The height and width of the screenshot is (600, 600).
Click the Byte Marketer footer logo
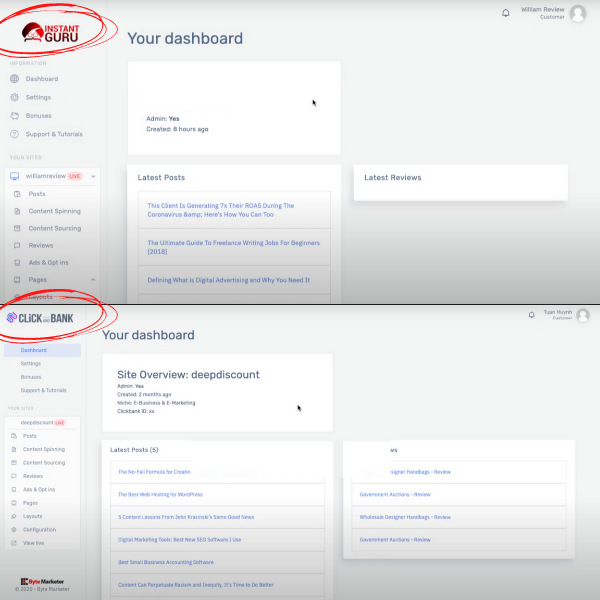[42, 581]
